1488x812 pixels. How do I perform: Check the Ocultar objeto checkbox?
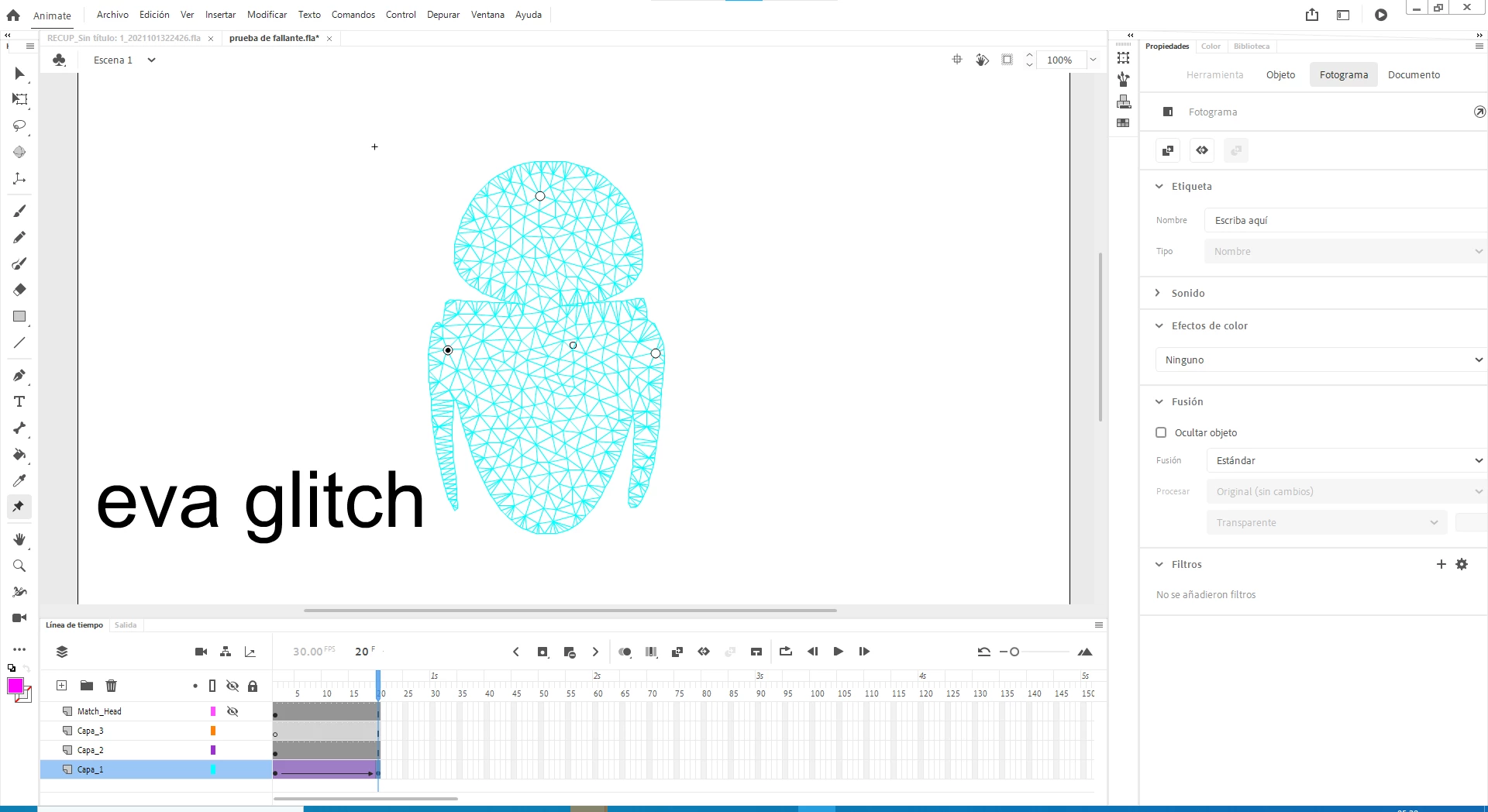(x=1161, y=432)
